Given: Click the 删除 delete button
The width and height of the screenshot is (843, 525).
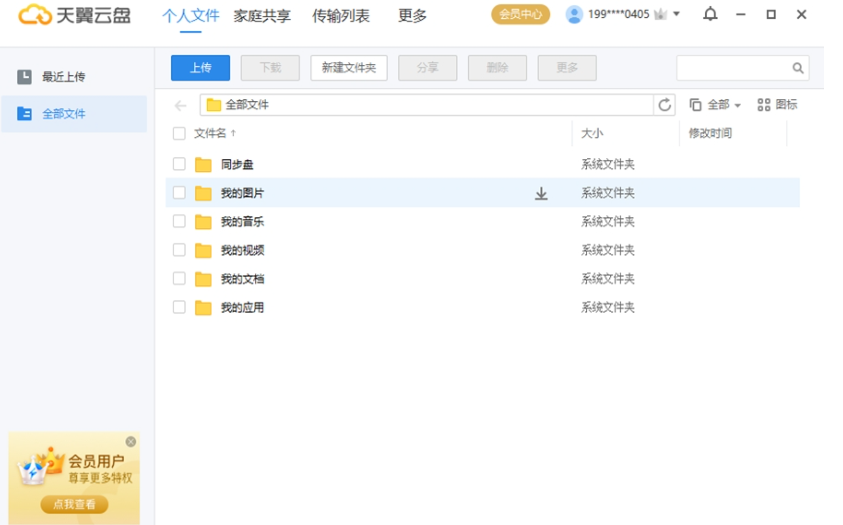Looking at the screenshot, I should [x=497, y=68].
